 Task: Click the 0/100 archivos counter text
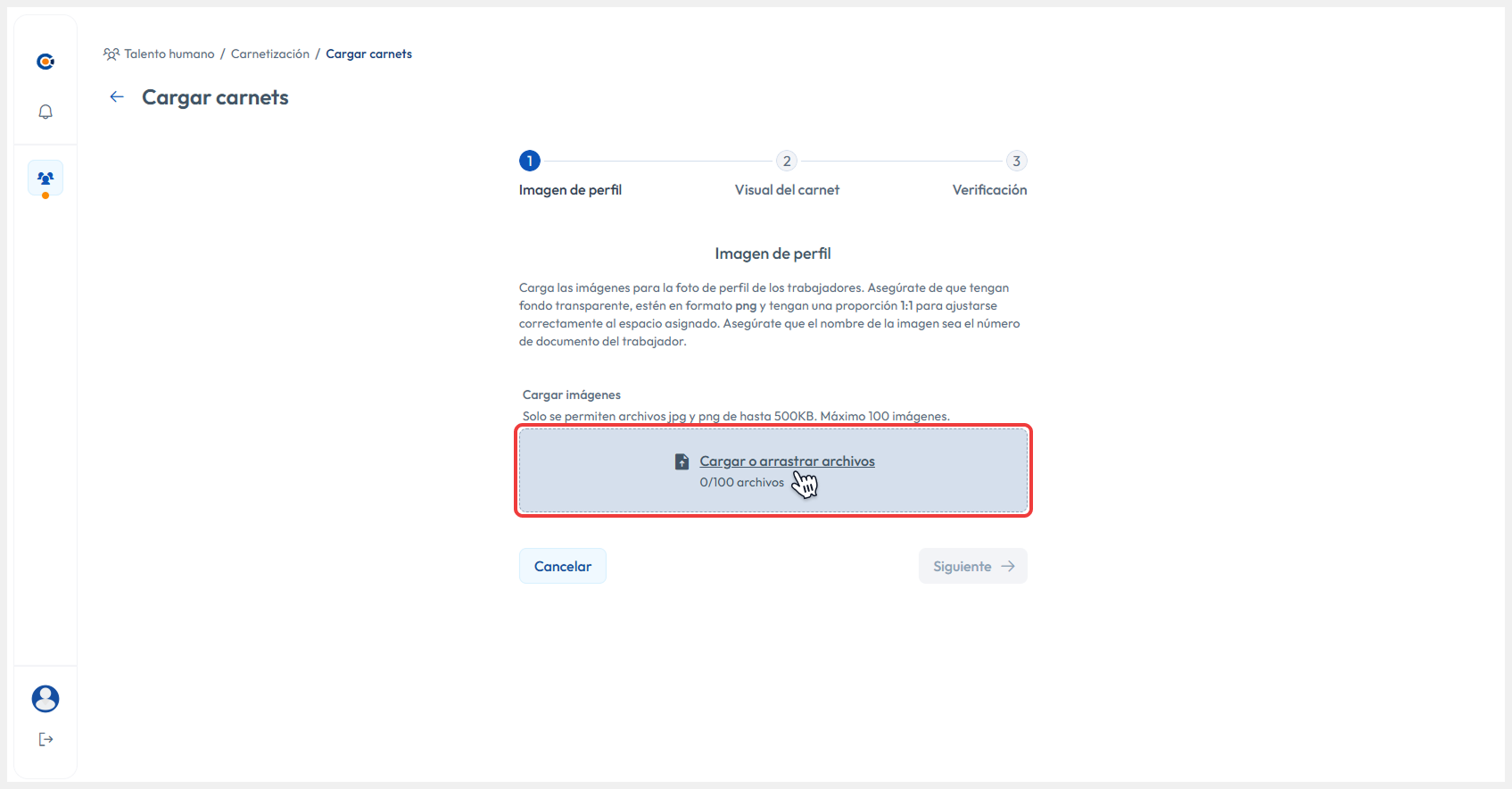click(741, 483)
